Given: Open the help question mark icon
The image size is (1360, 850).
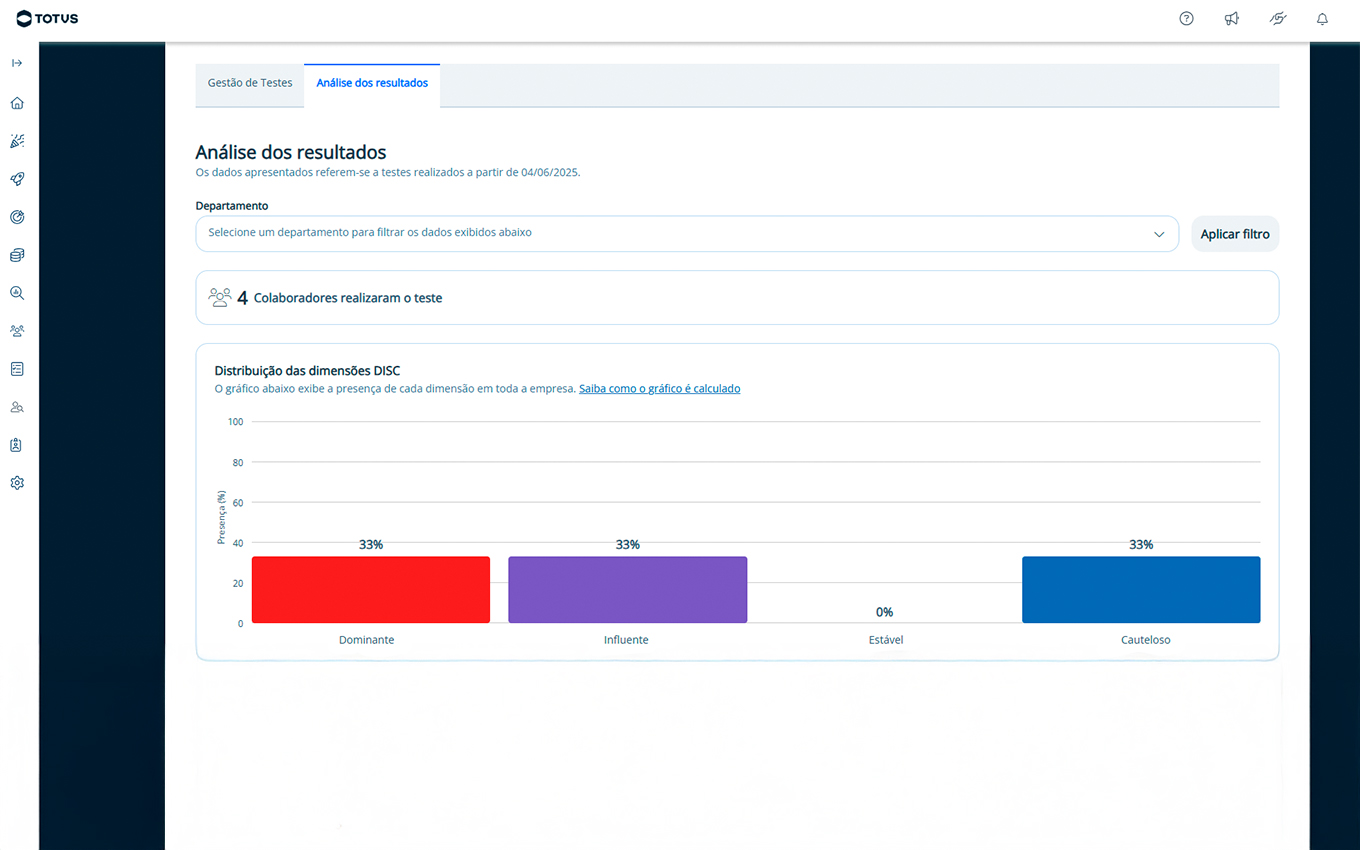Looking at the screenshot, I should (x=1186, y=18).
